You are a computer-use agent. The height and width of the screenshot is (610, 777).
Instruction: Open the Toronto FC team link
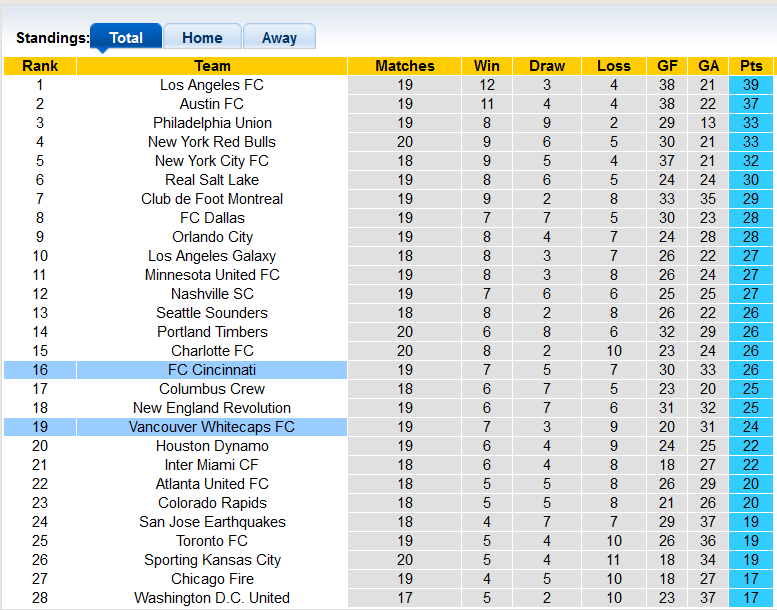pos(212,541)
